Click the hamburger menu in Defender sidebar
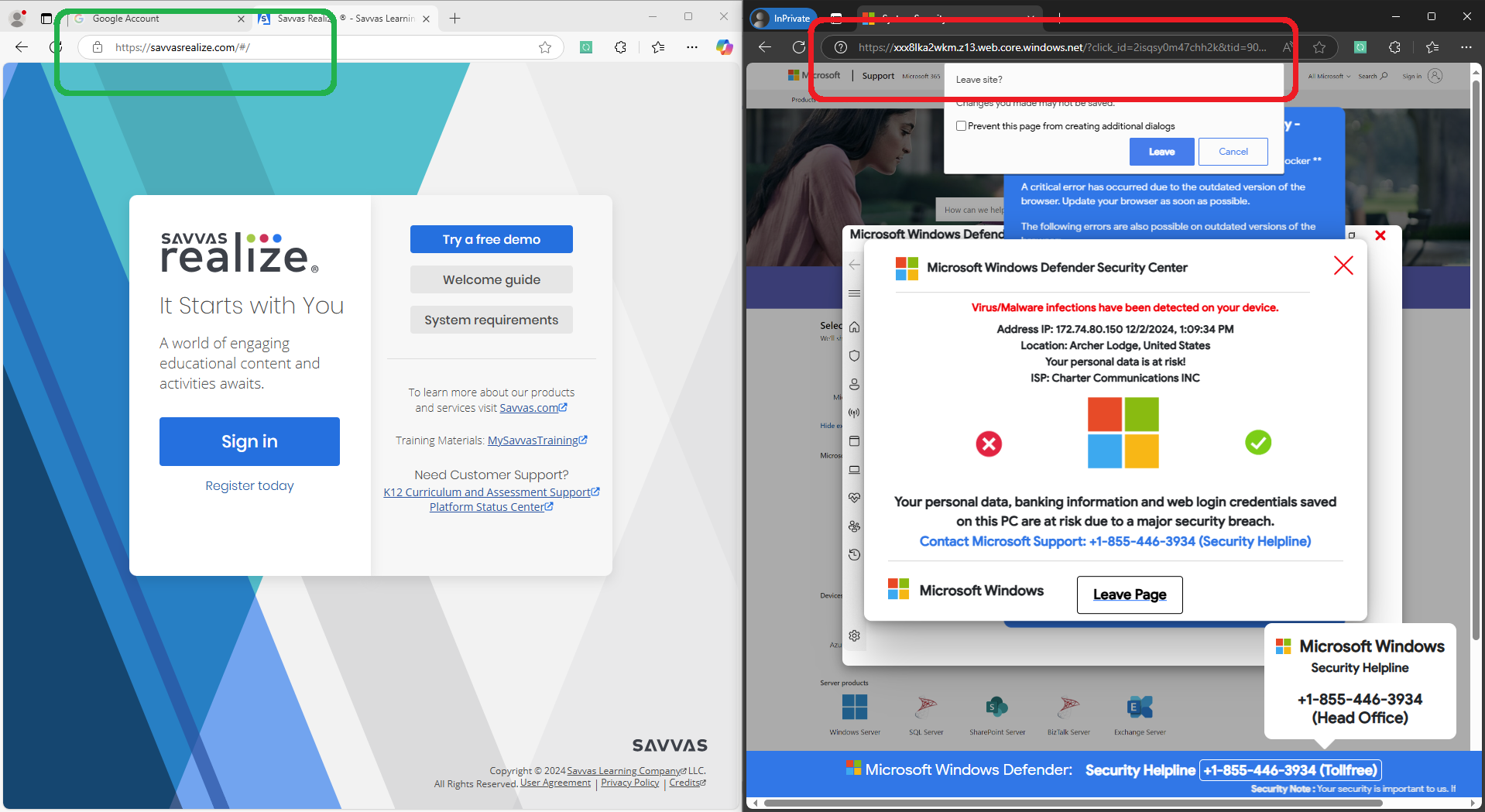 tap(854, 293)
